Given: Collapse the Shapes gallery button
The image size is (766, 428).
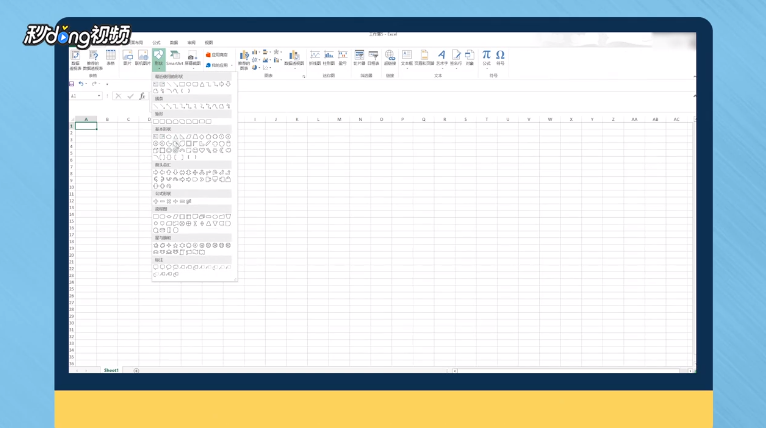Looking at the screenshot, I should (x=159, y=59).
